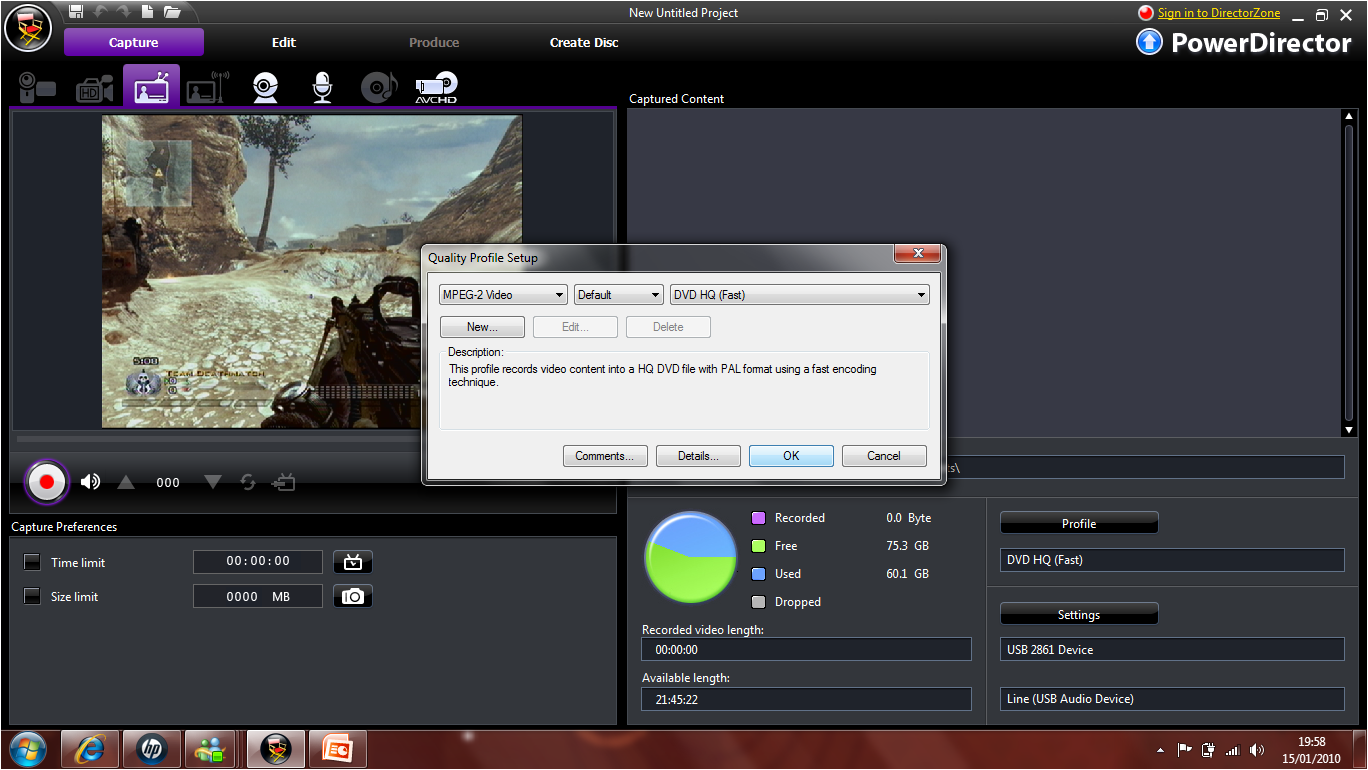Click the grey Dropped color swatch
This screenshot has width=1368, height=770.
click(758, 602)
